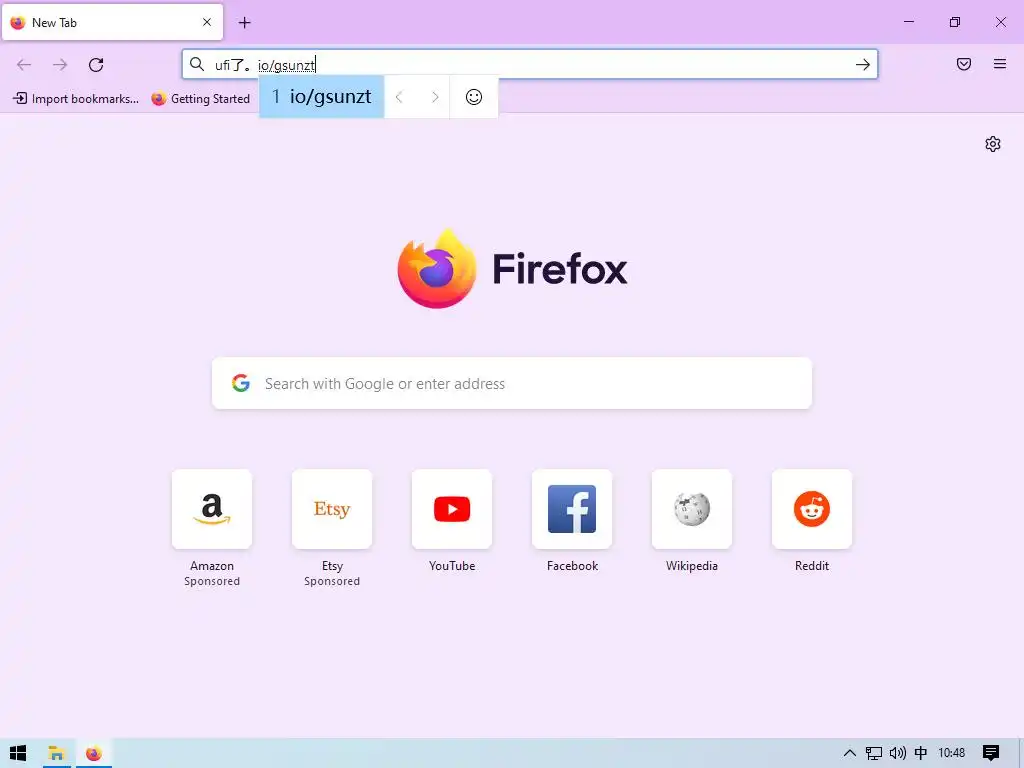Show hidden system tray icons
The width and height of the screenshot is (1024, 768).
pos(850,753)
